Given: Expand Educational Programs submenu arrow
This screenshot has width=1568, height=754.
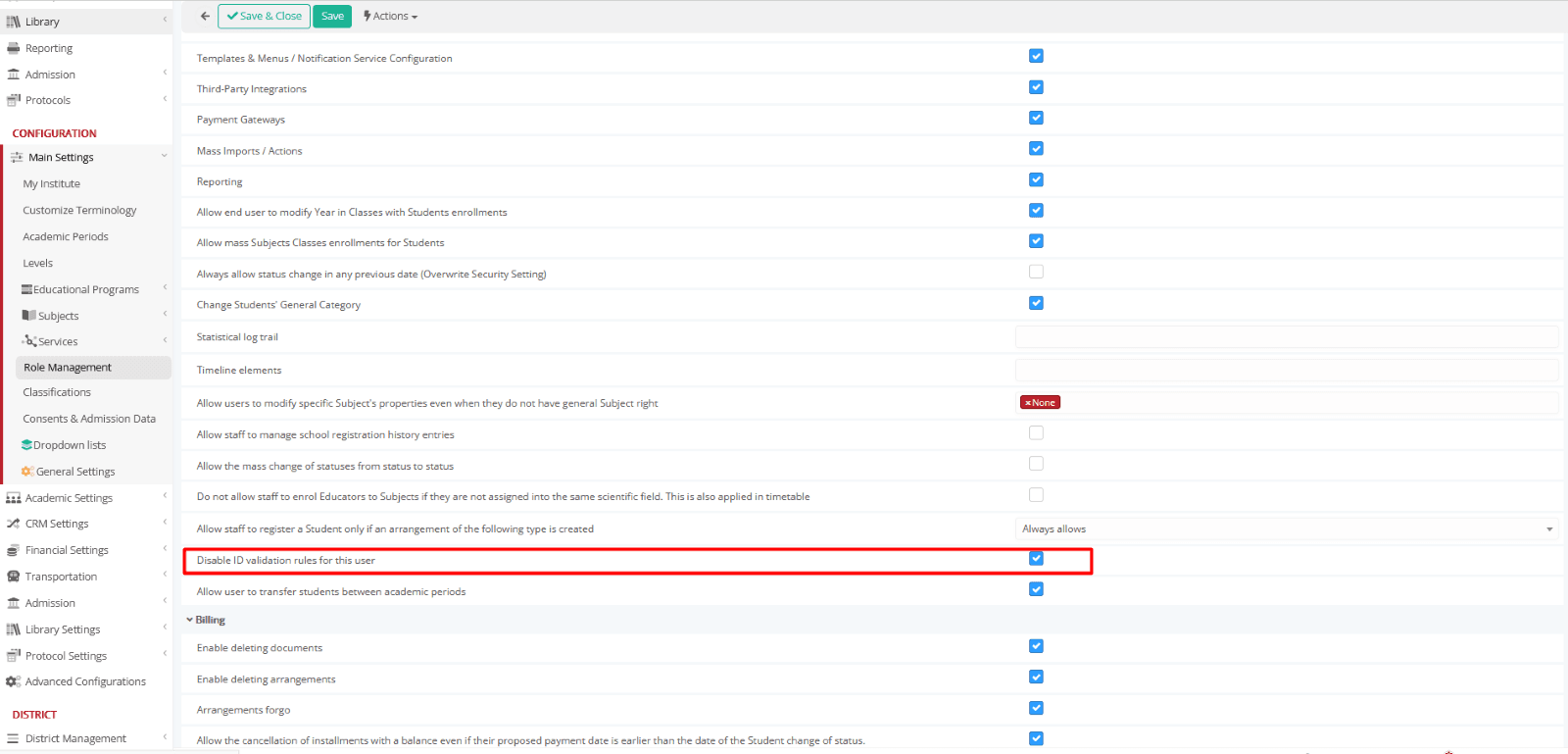Looking at the screenshot, I should point(165,287).
